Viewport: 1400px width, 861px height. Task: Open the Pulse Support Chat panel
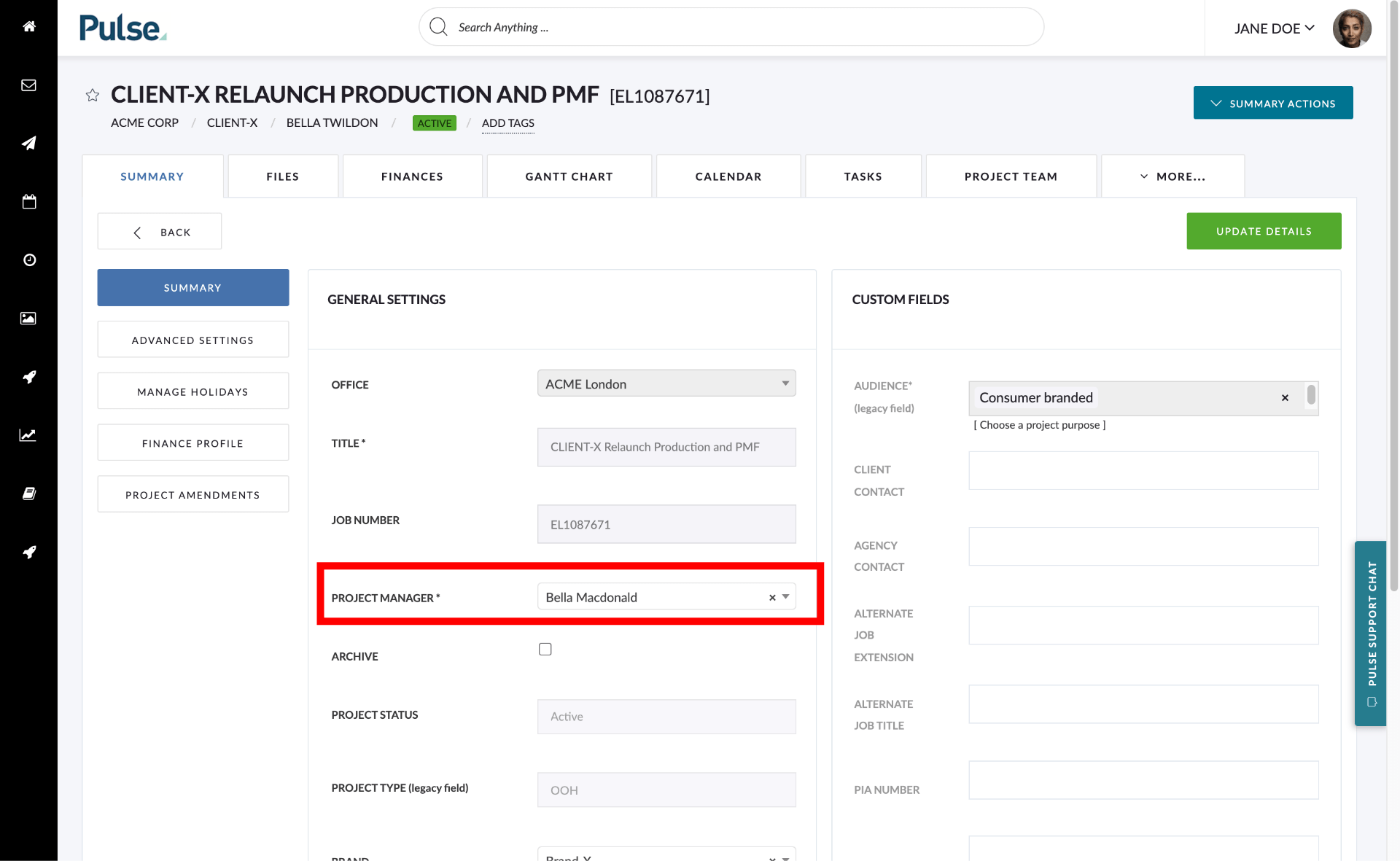(x=1371, y=633)
